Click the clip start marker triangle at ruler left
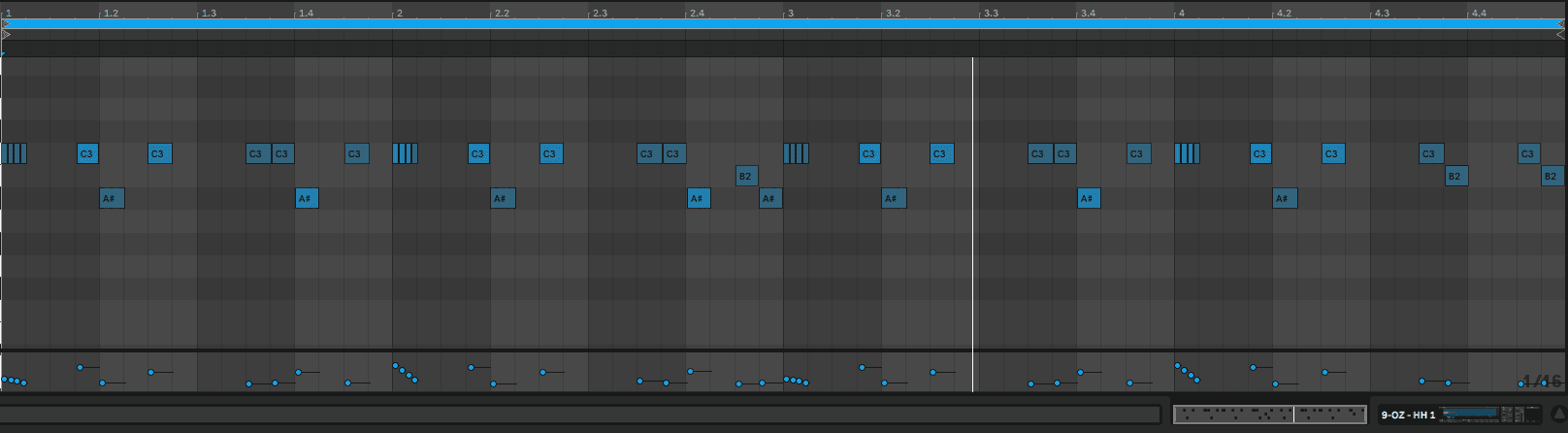 click(5, 23)
